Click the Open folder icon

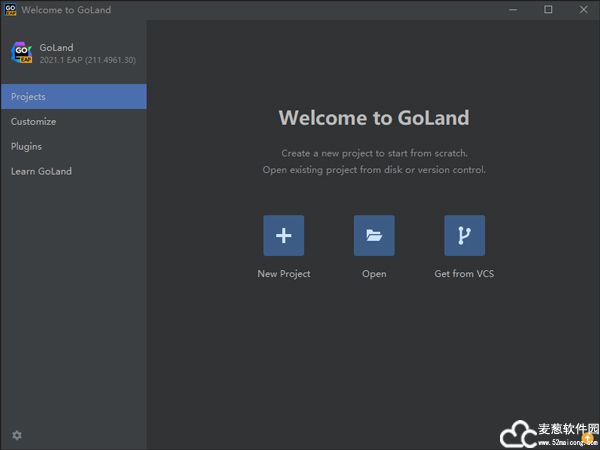(374, 235)
